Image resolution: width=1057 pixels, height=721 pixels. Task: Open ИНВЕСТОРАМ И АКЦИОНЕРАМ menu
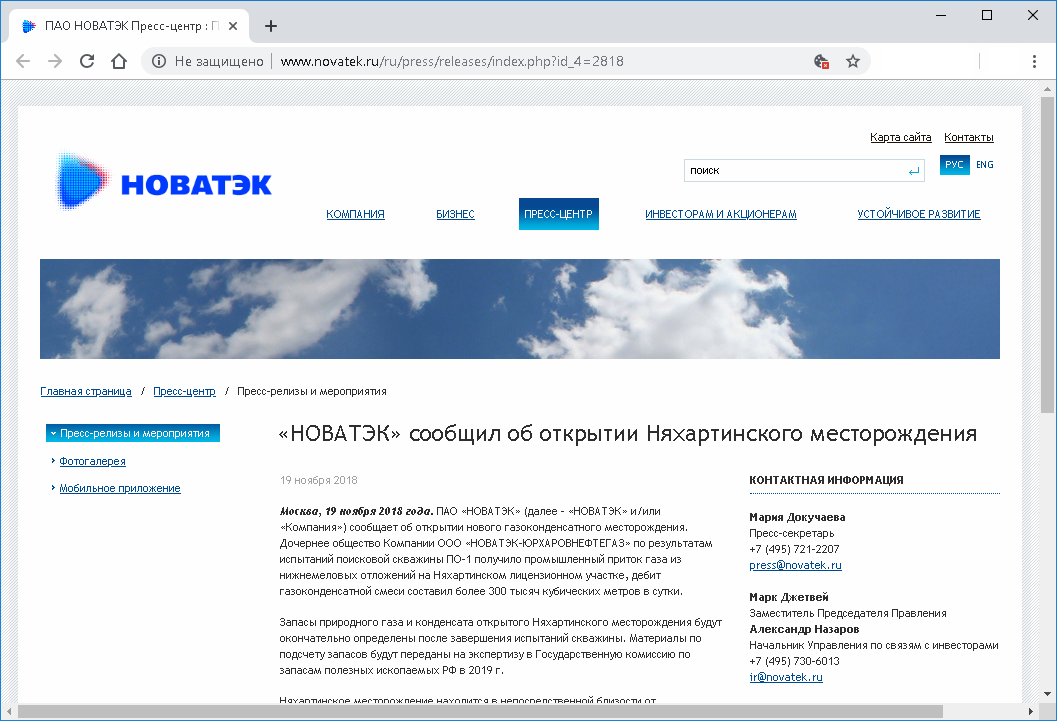coord(721,214)
